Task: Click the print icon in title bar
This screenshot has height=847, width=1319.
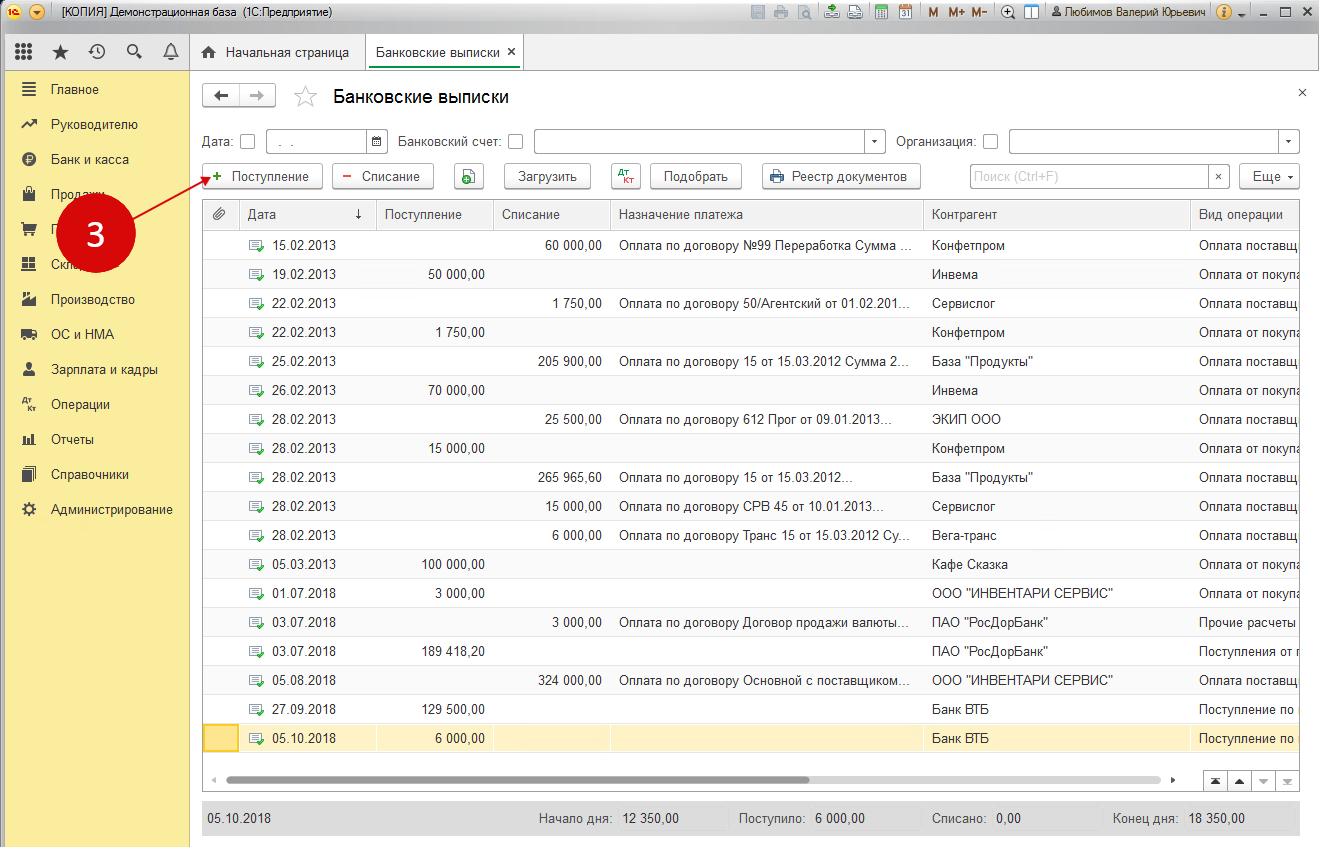Action: point(780,12)
